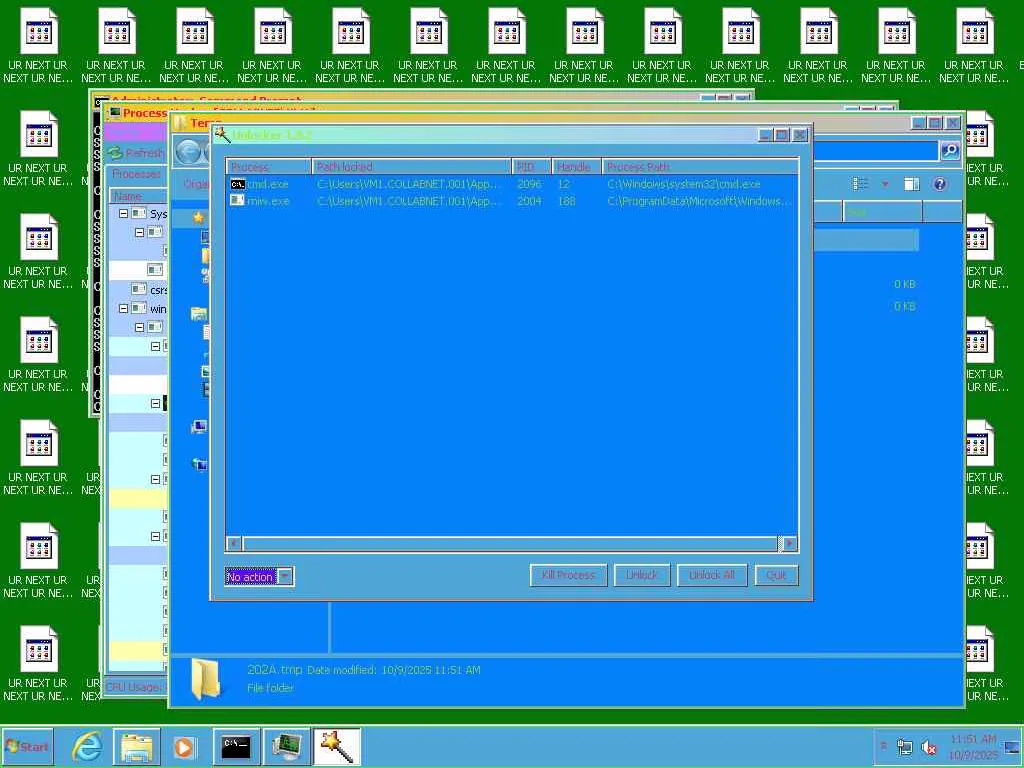The image size is (1024, 768).
Task: Click the muted volume tray icon
Action: click(928, 746)
